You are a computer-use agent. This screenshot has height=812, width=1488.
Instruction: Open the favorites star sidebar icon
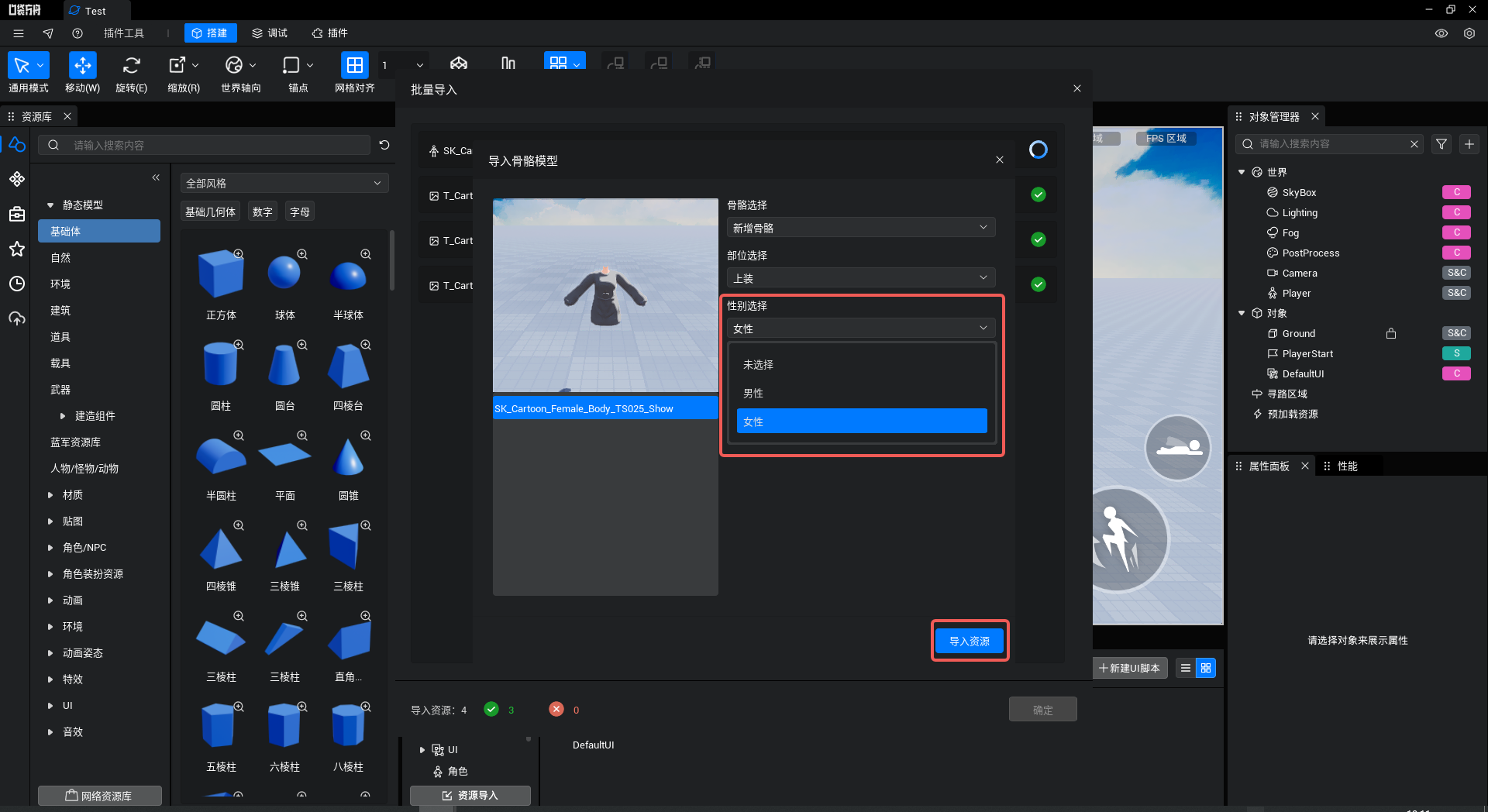click(17, 249)
